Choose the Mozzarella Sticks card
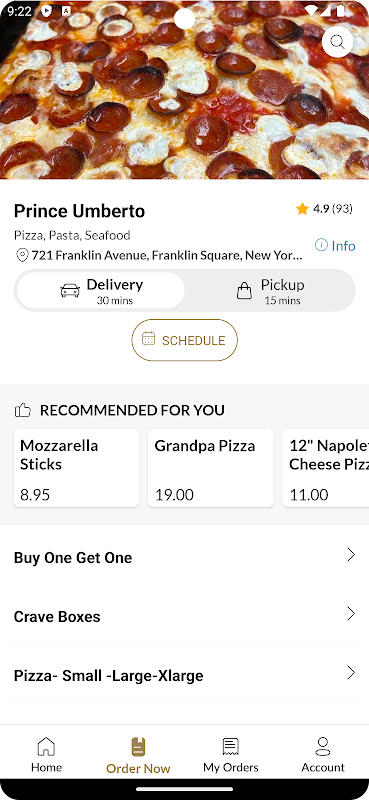 tap(76, 468)
